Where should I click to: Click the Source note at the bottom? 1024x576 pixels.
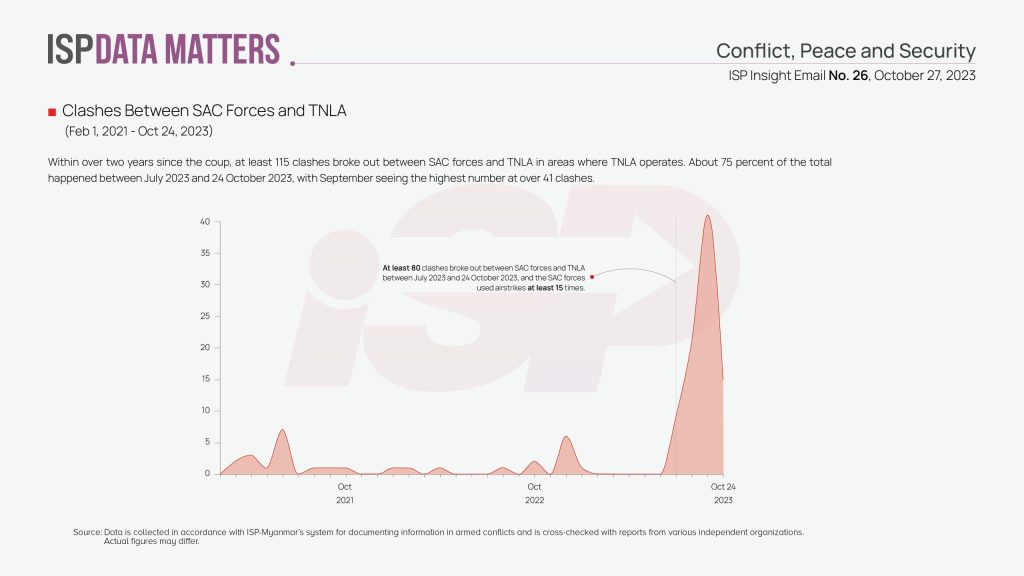(438, 536)
